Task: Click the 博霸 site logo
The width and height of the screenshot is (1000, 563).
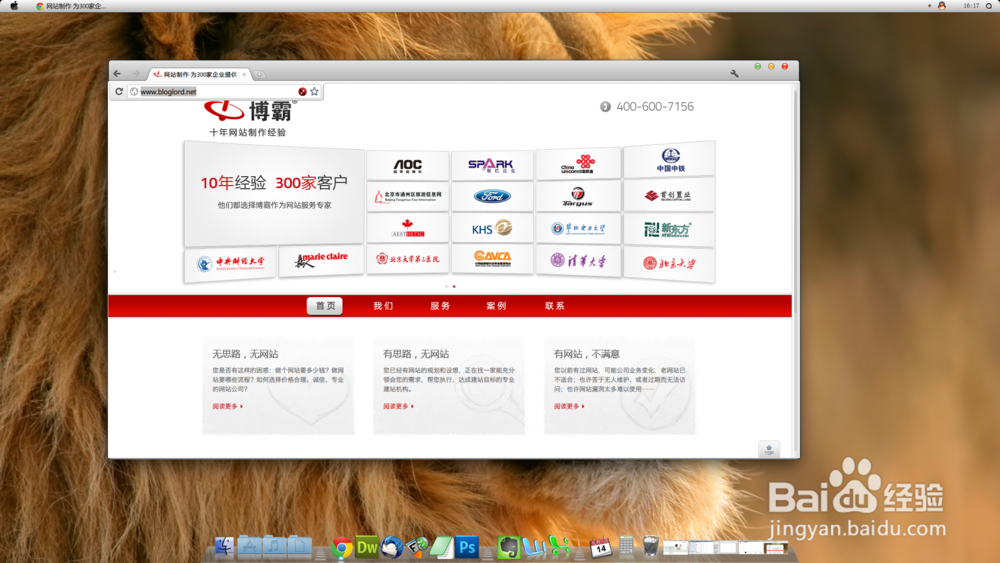Action: 250,111
